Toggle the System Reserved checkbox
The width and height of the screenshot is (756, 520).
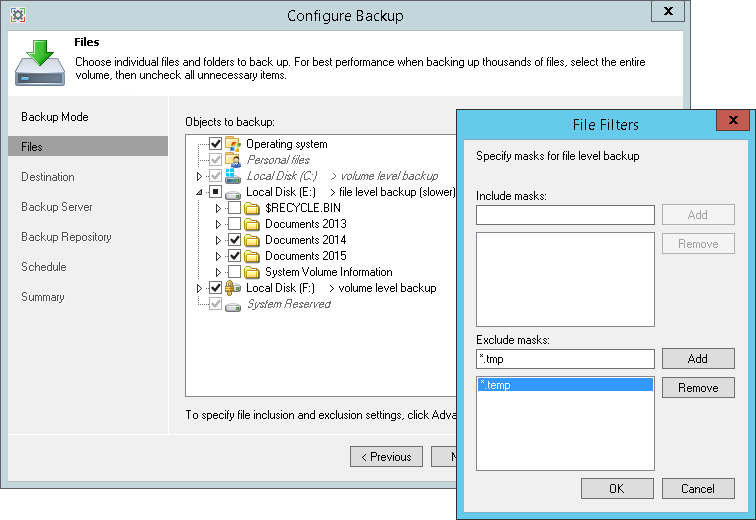tap(216, 304)
